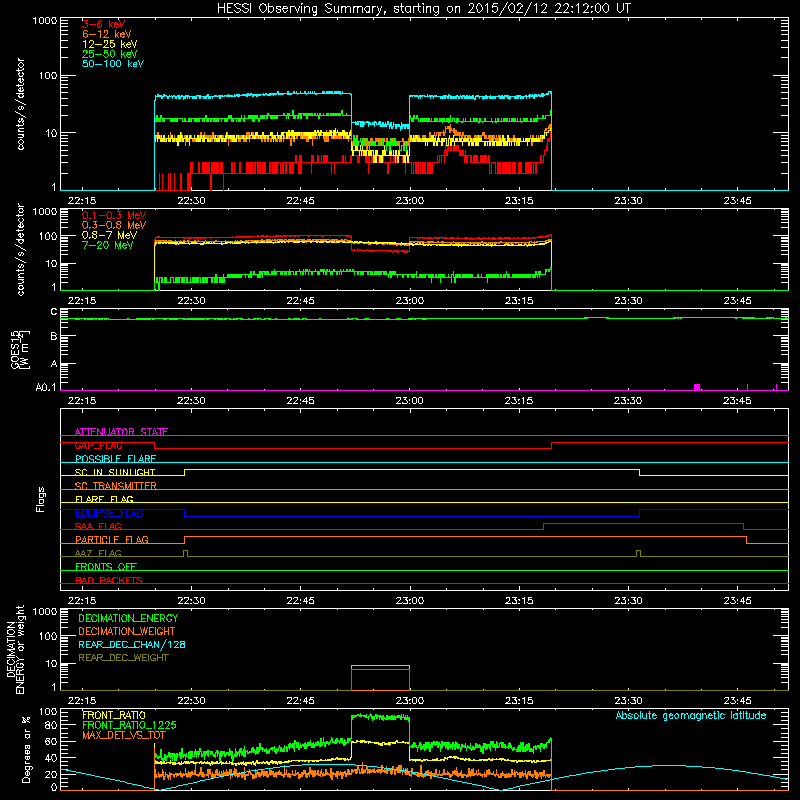Click the "DECIMATION_WEIGHT" legend label
Viewport: 800px width, 800px height.
click(127, 631)
